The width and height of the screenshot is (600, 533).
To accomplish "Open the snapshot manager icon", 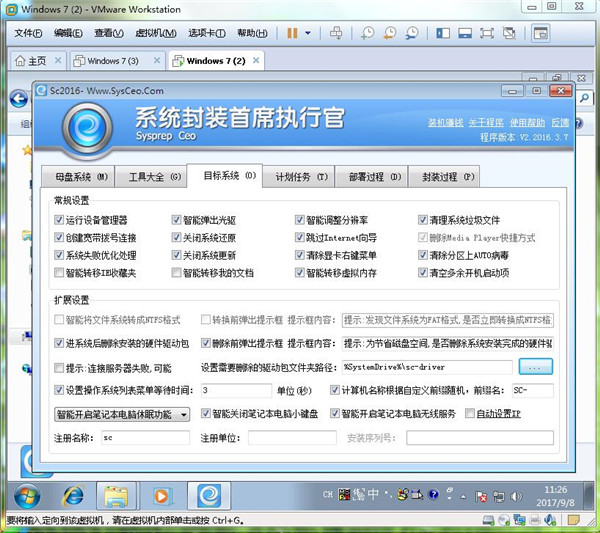I will tap(412, 33).
